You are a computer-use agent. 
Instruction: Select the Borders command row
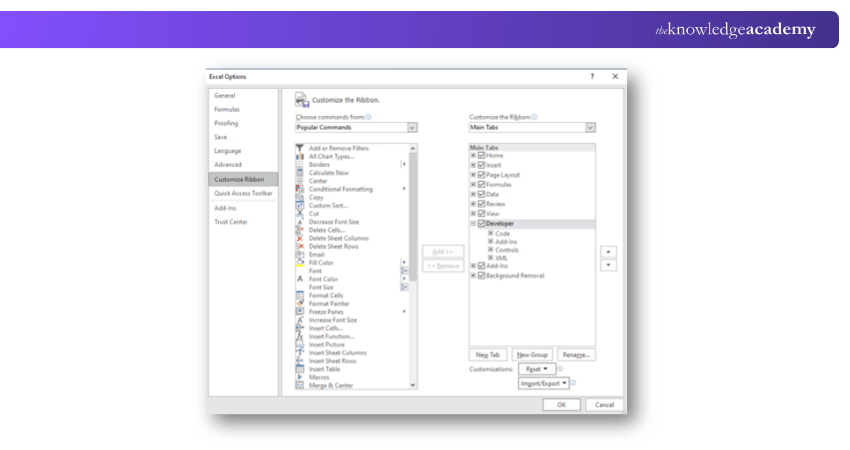point(351,164)
